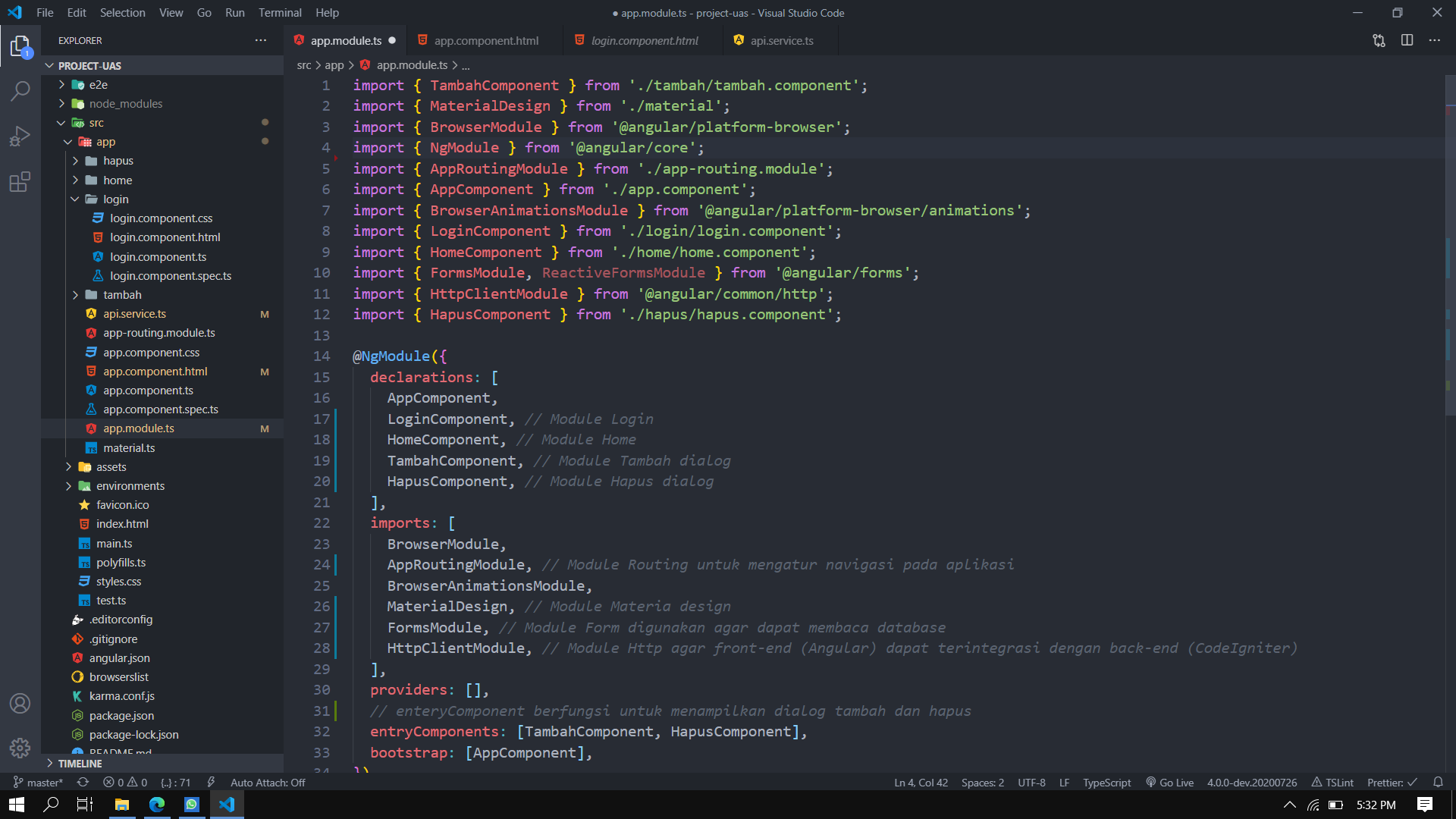Open the Accounts icon in activity bar
This screenshot has width=1456, height=819.
point(20,704)
